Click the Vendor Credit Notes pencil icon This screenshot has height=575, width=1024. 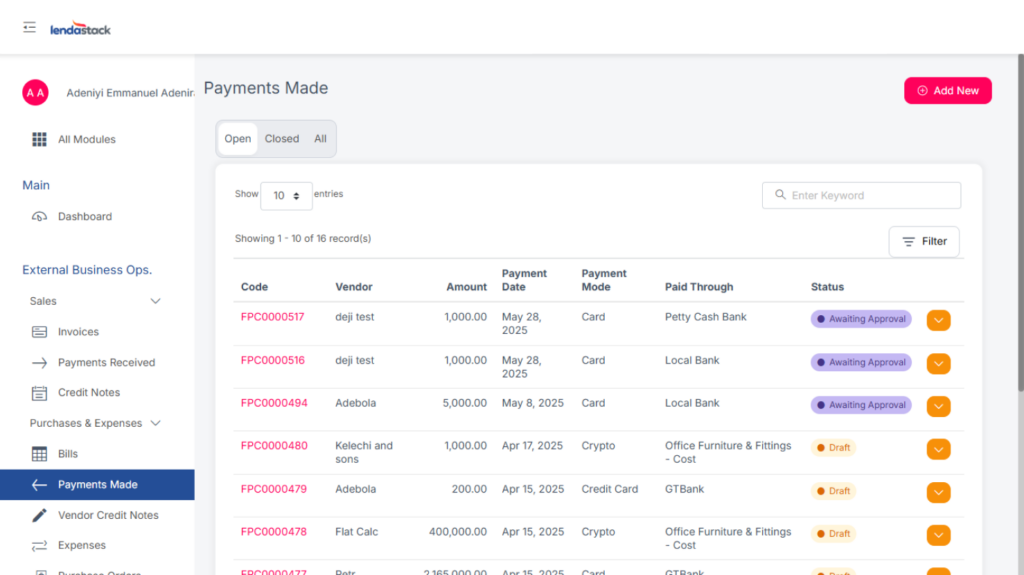pyautogui.click(x=39, y=515)
